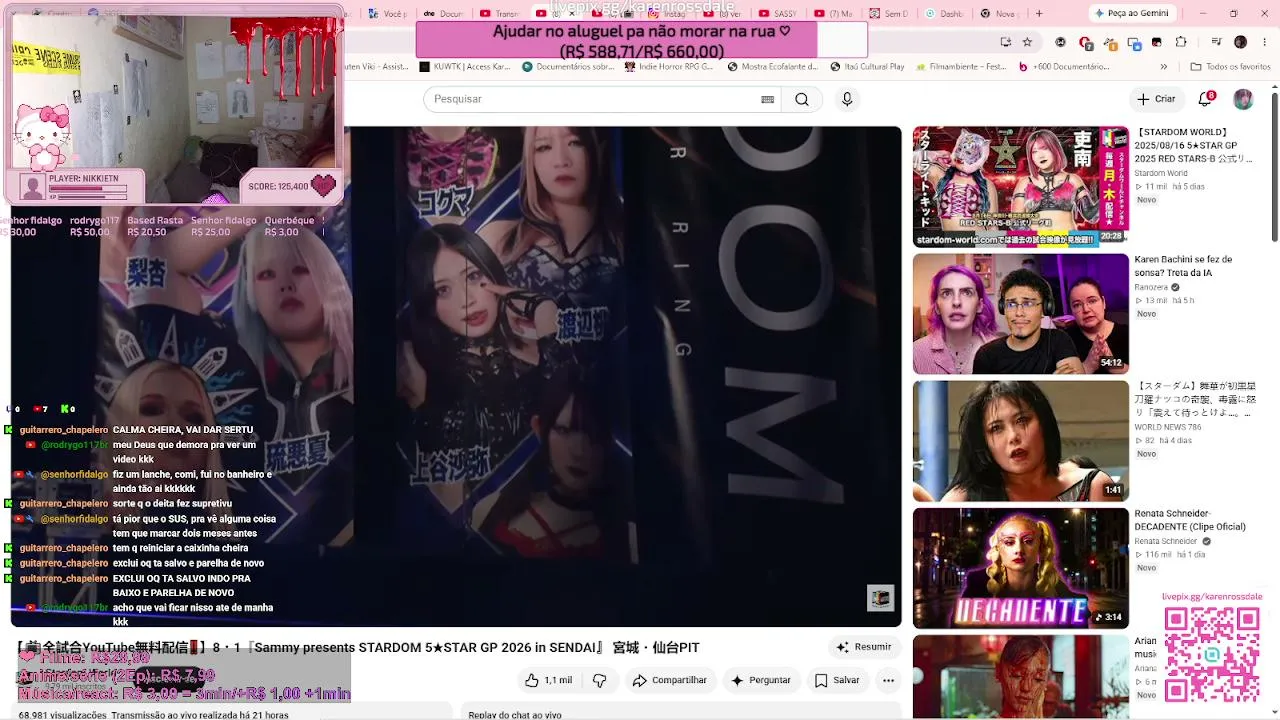1280x720 pixels.
Task: Bookmark this page with the star icon
Action: click(x=1028, y=42)
